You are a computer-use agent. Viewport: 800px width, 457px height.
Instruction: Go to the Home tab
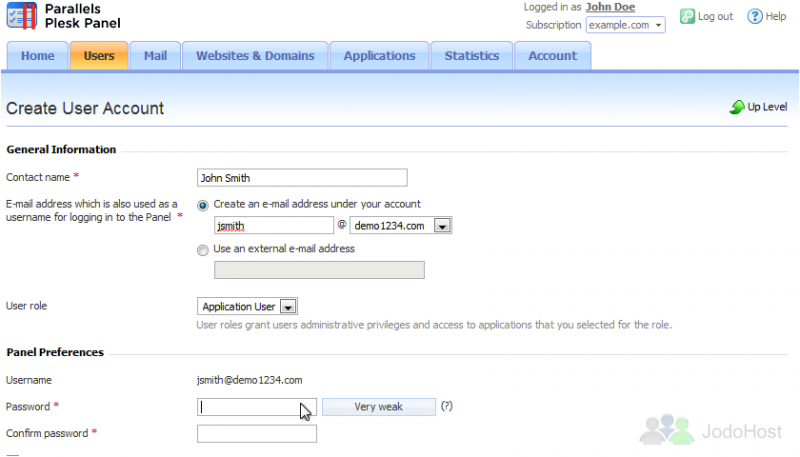coord(38,56)
